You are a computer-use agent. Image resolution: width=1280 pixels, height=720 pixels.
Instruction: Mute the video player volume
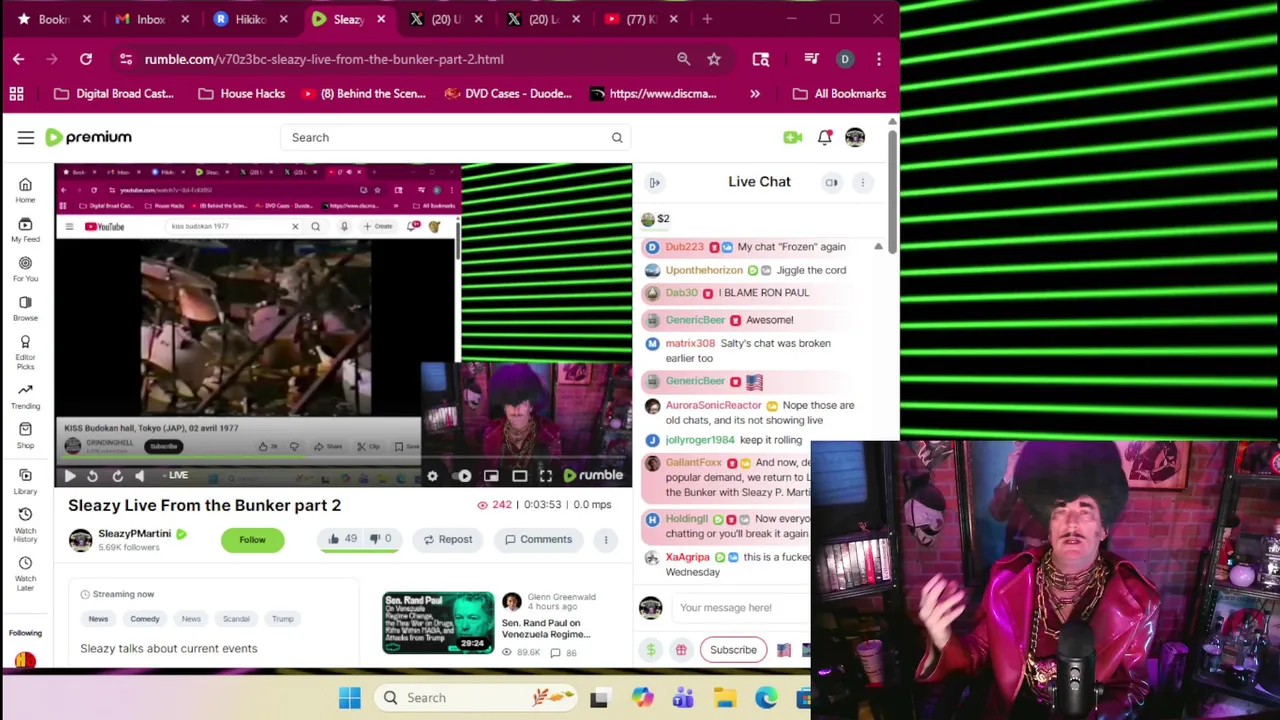tap(139, 476)
